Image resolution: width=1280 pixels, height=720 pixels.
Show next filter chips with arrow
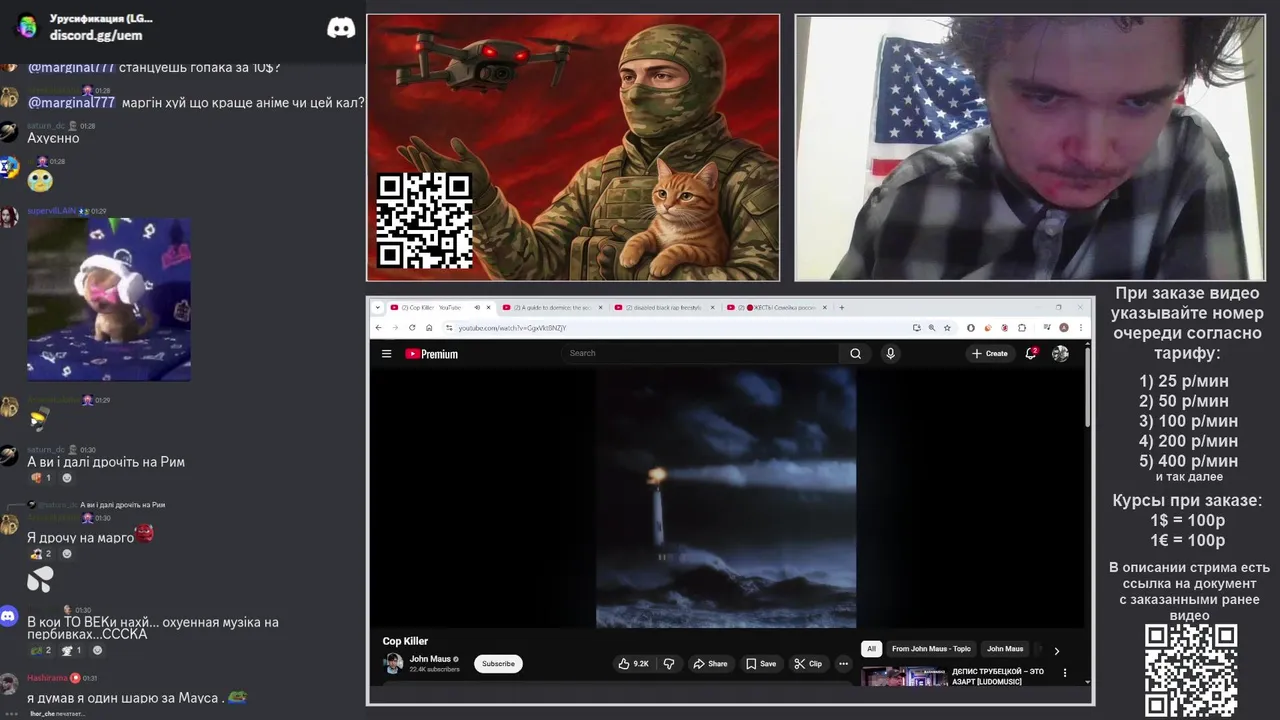click(1056, 650)
